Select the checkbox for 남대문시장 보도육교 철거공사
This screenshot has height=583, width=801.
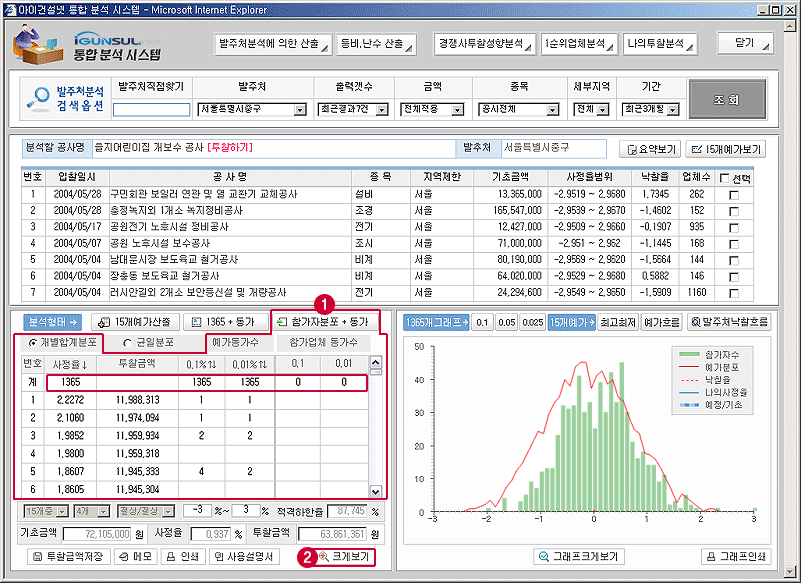(734, 260)
